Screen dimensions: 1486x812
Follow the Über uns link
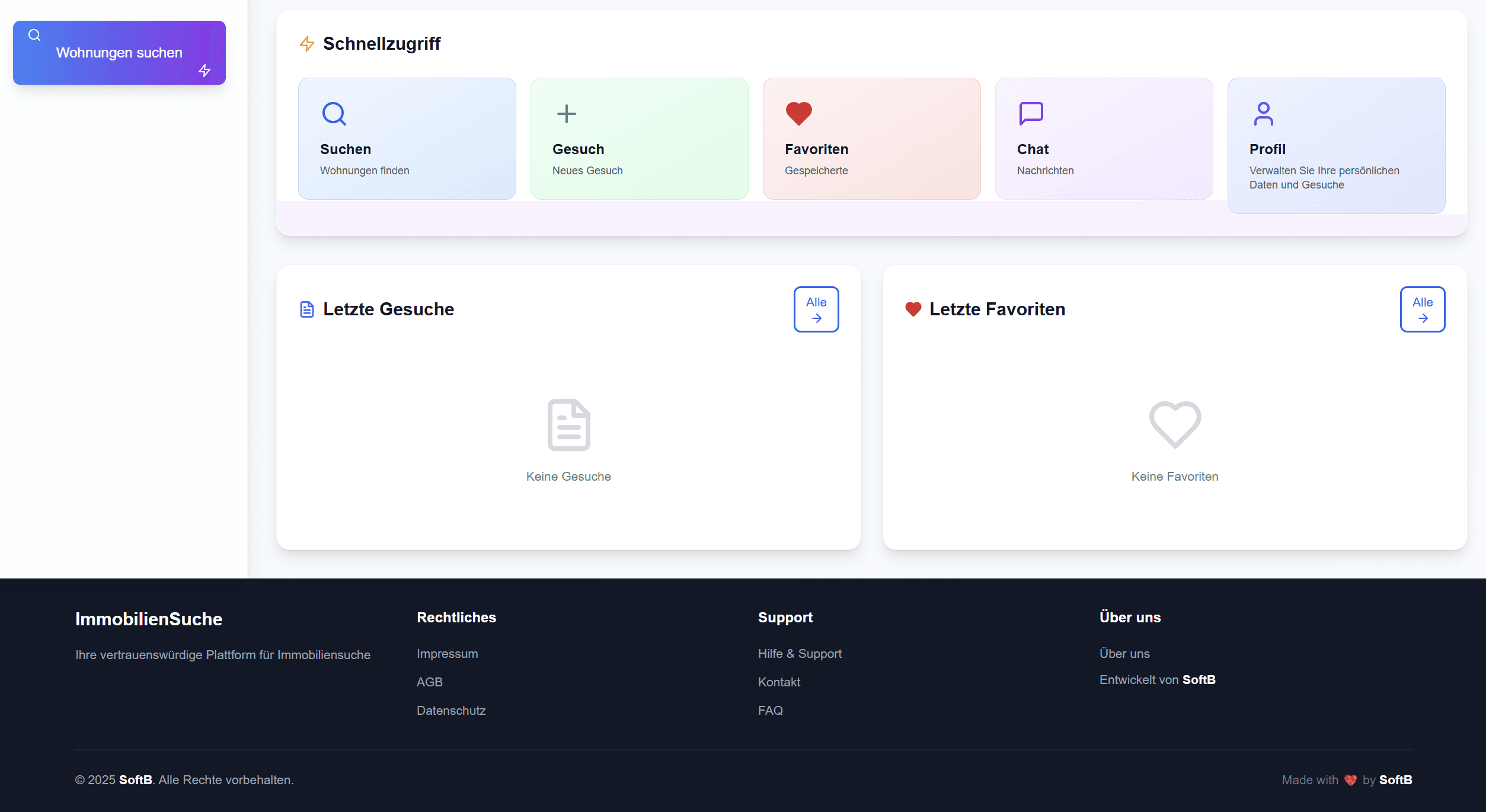coord(1124,654)
